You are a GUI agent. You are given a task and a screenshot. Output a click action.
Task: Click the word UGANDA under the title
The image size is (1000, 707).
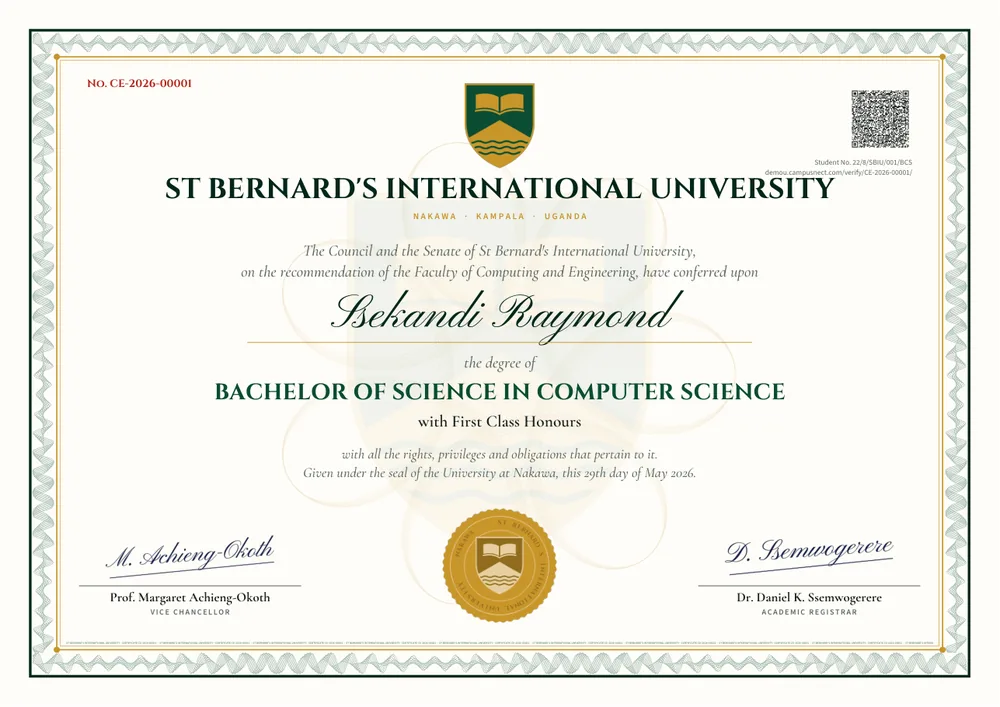click(x=566, y=216)
